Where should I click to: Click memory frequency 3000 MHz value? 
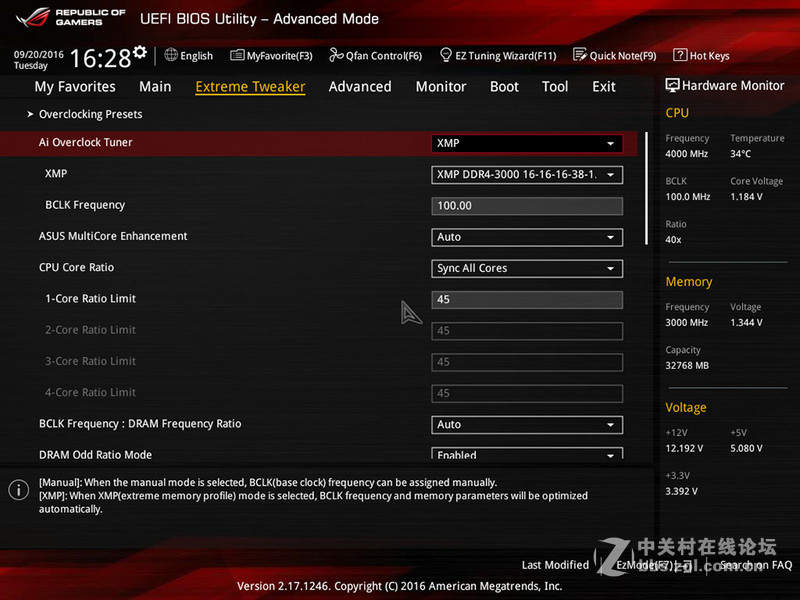tap(687, 322)
